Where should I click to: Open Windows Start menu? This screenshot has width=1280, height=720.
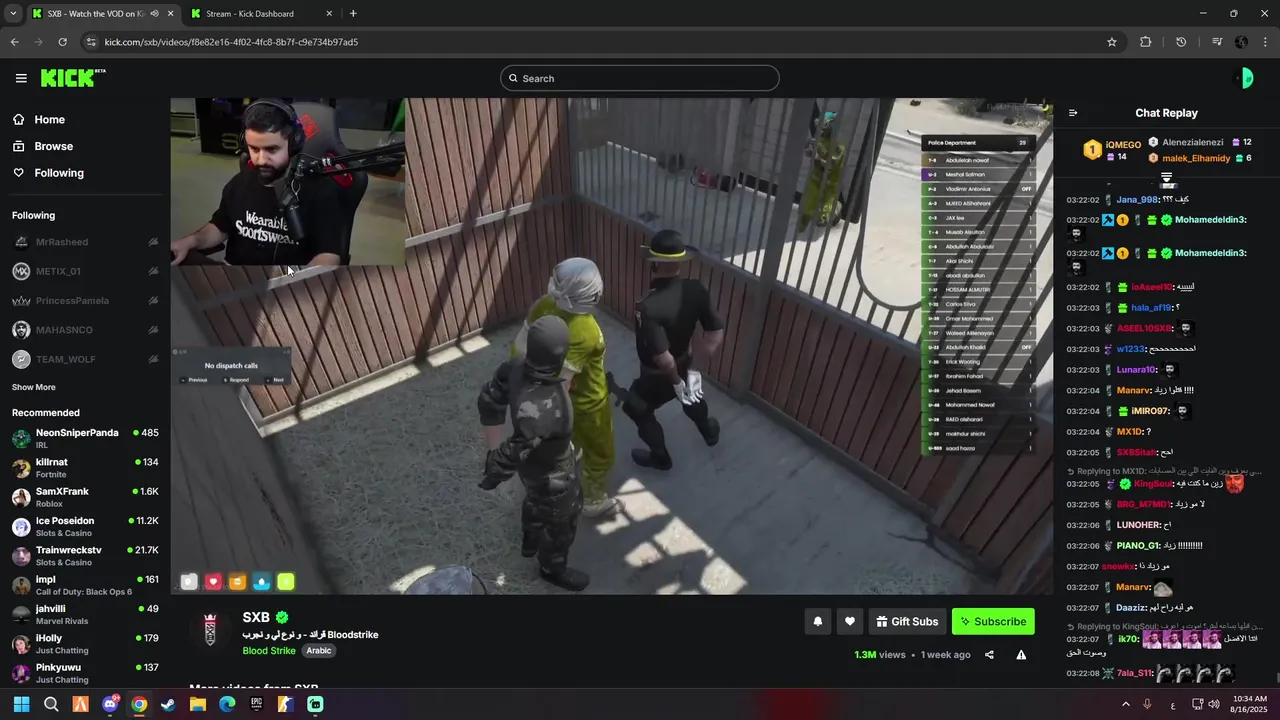click(21, 704)
